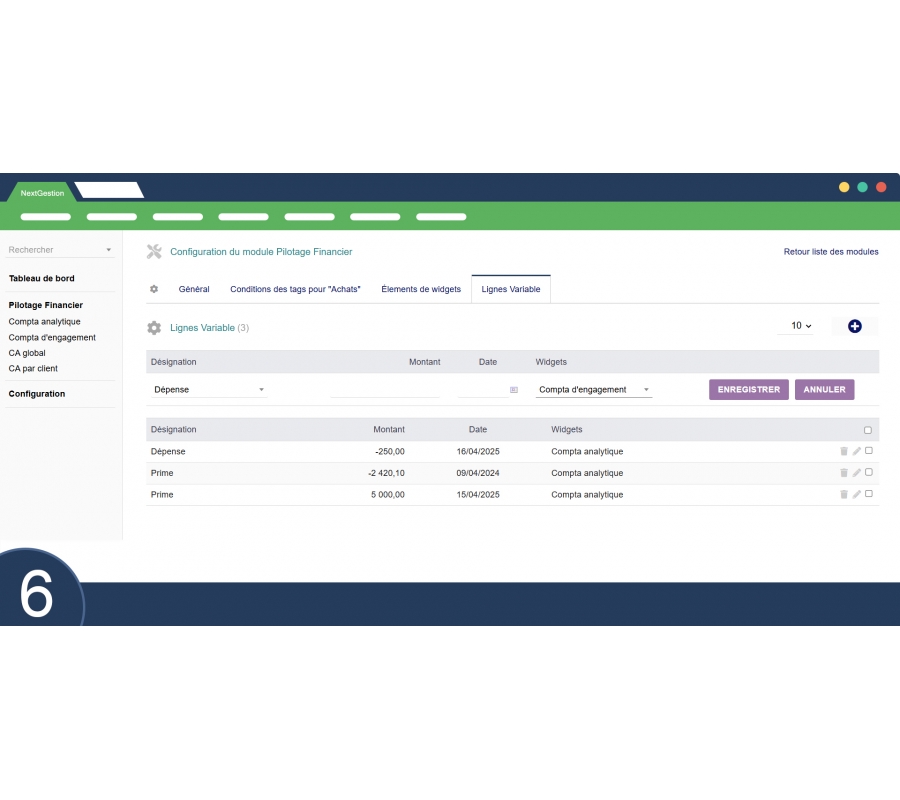Screen dimensions: 900x800
Task: Click the date picker calendar icon
Action: 514,390
